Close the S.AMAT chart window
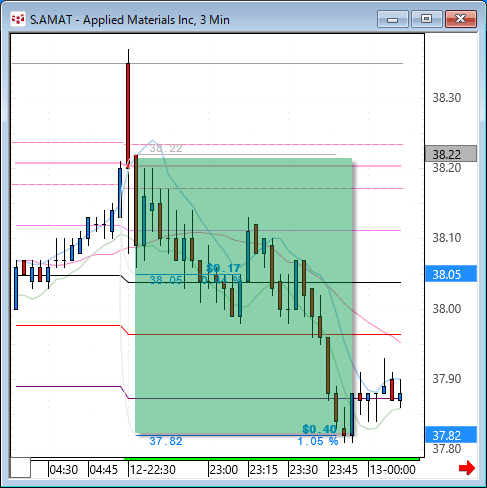487x488 pixels. 461,19
